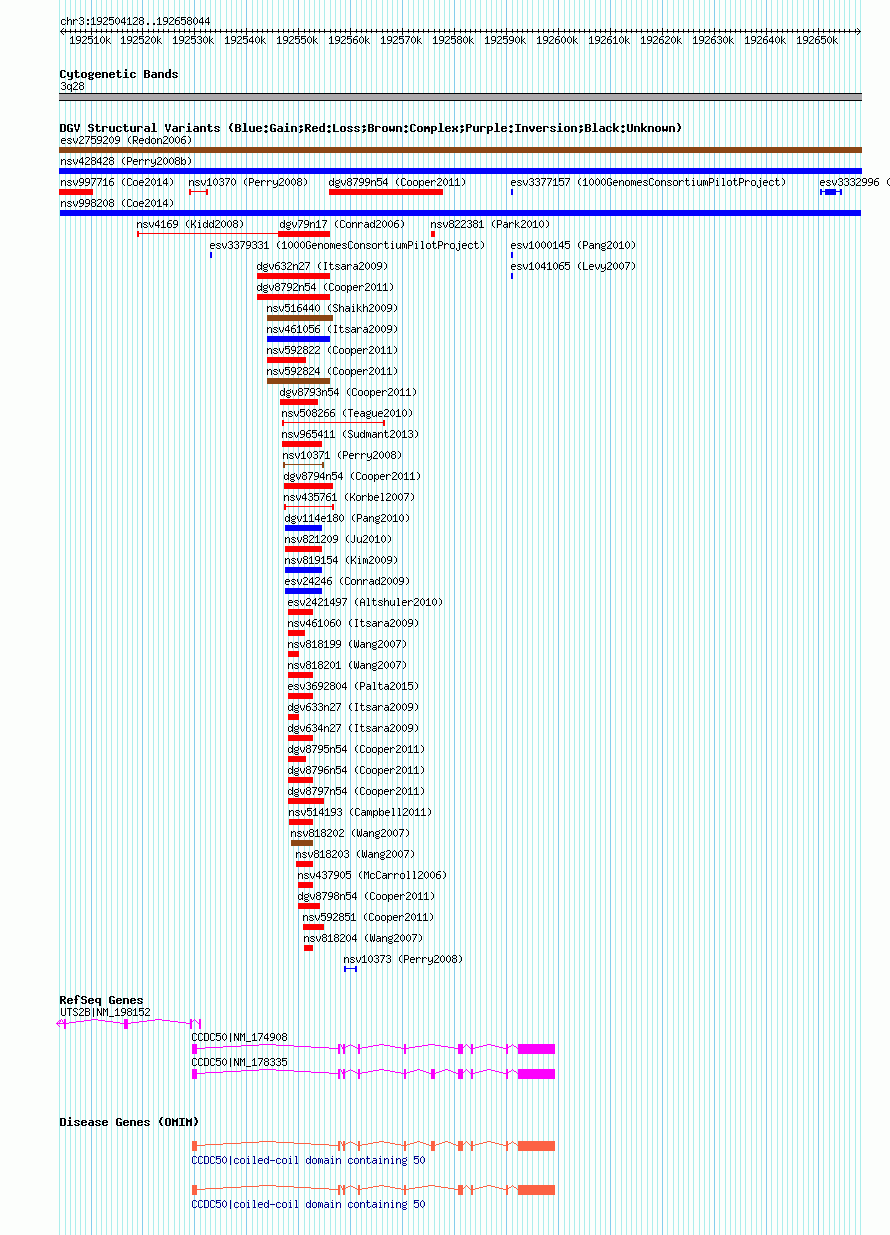Open dgv8793n54 (Cooper2011) variant label
Image resolution: width=890 pixels, height=1235 pixels.
348,392
